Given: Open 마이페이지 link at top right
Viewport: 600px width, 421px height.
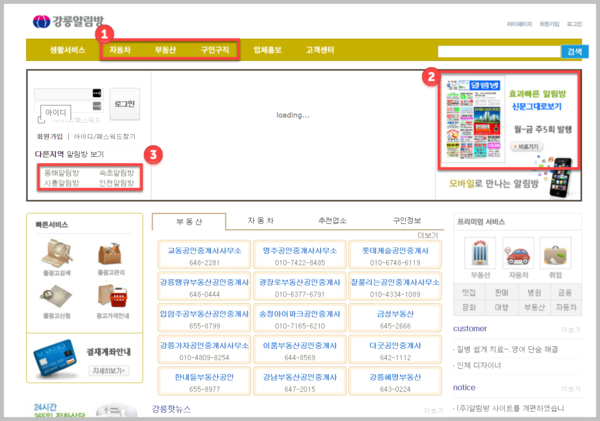Looking at the screenshot, I should [x=519, y=24].
